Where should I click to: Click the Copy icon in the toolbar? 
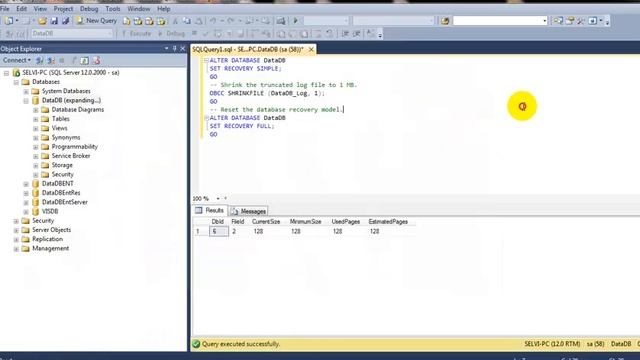[187, 21]
